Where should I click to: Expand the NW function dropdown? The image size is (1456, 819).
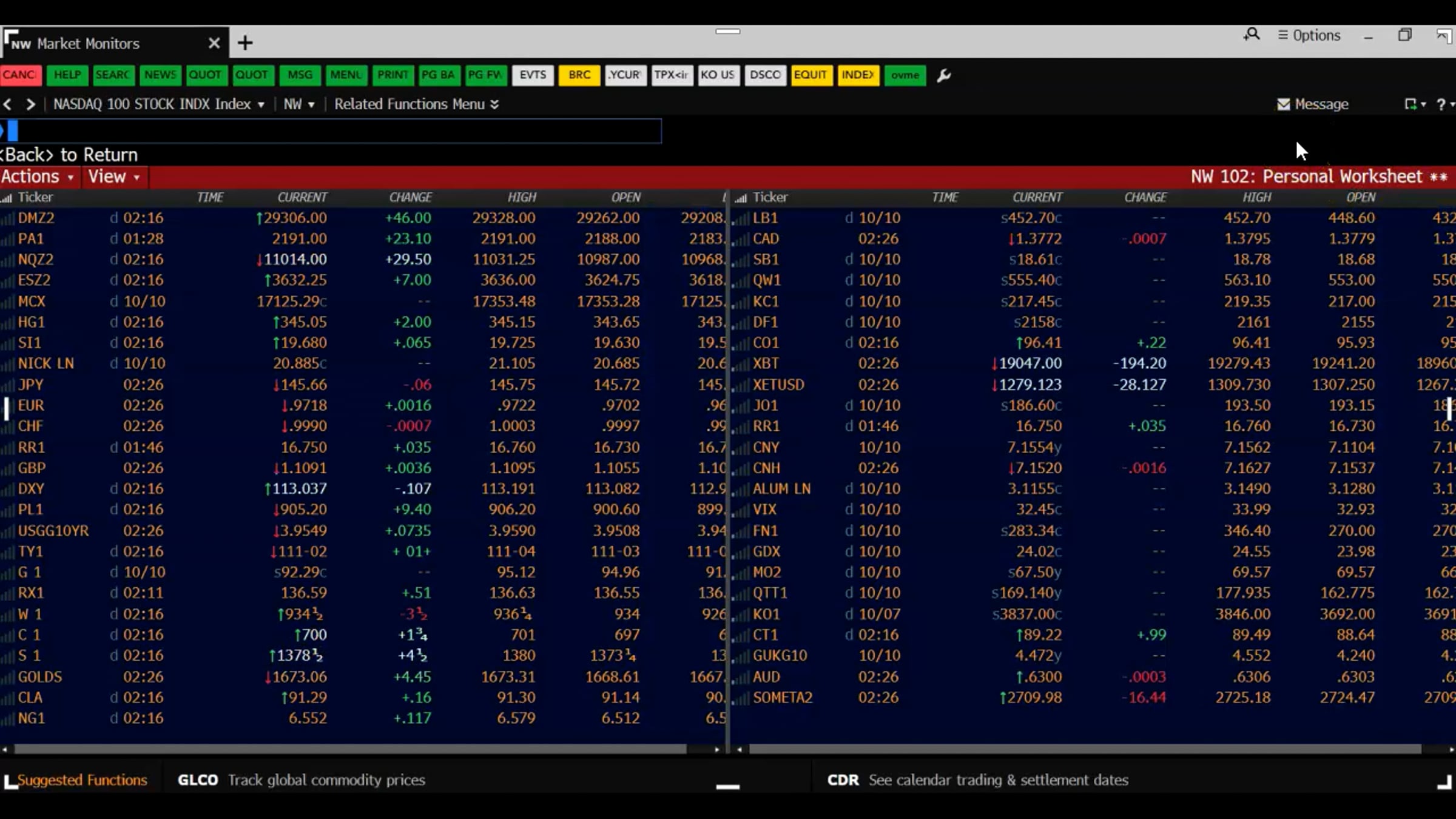tap(299, 104)
